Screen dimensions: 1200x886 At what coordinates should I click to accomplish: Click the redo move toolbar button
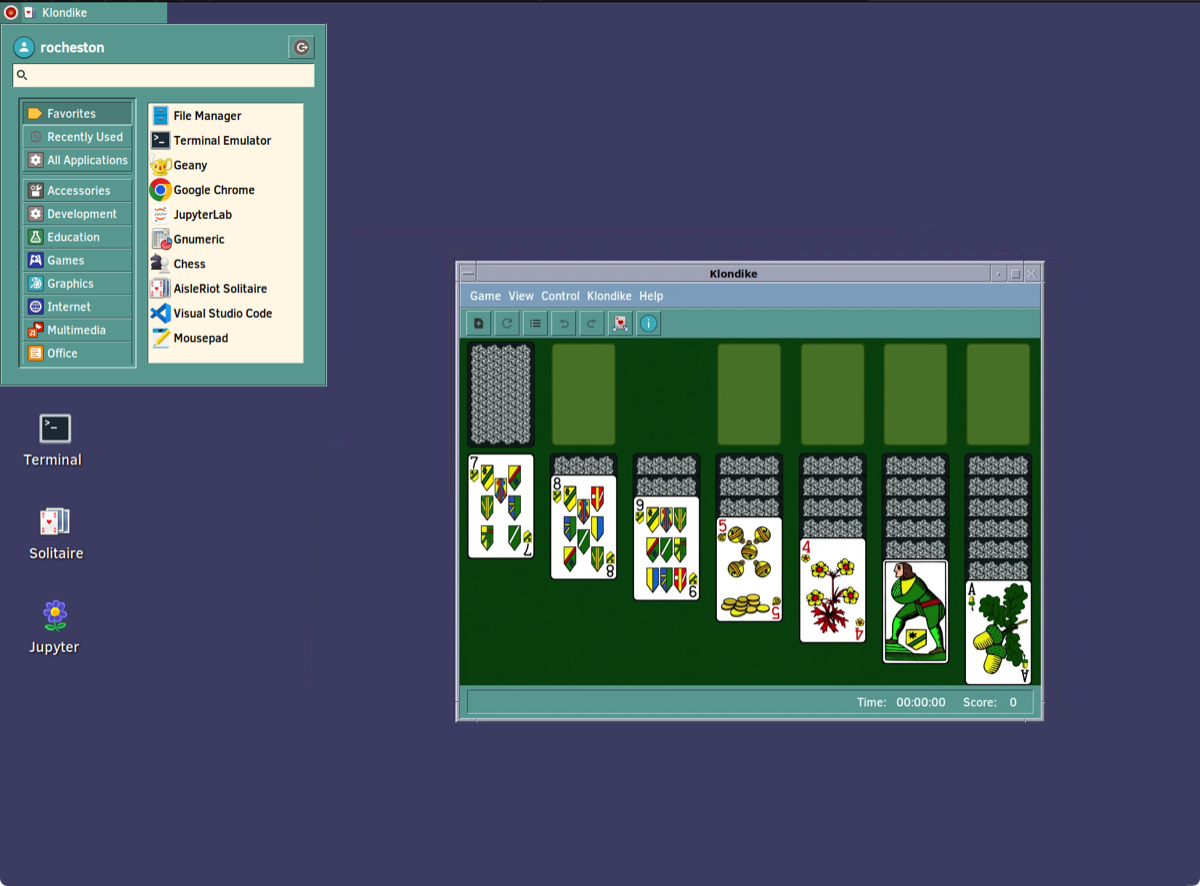pyautogui.click(x=591, y=323)
